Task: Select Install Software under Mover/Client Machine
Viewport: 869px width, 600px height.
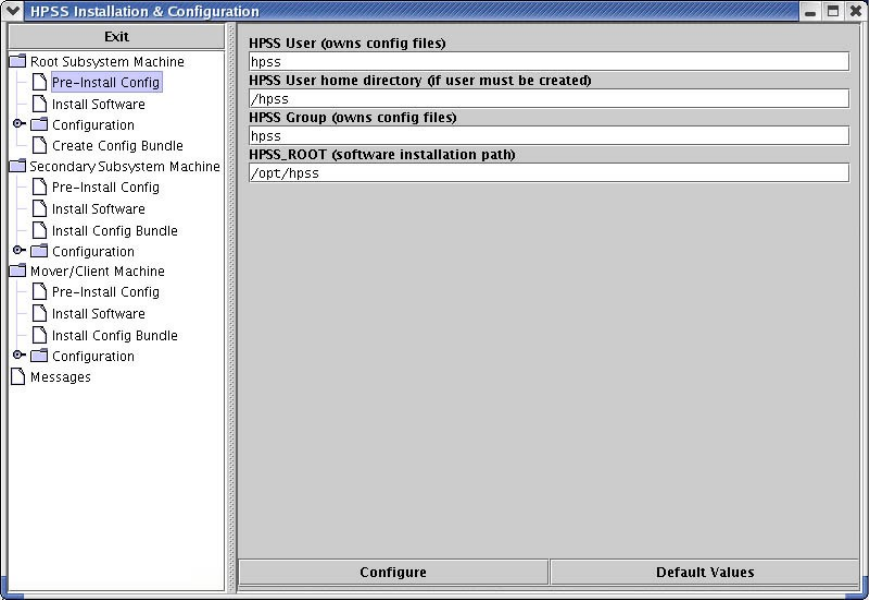Action: pos(99,314)
